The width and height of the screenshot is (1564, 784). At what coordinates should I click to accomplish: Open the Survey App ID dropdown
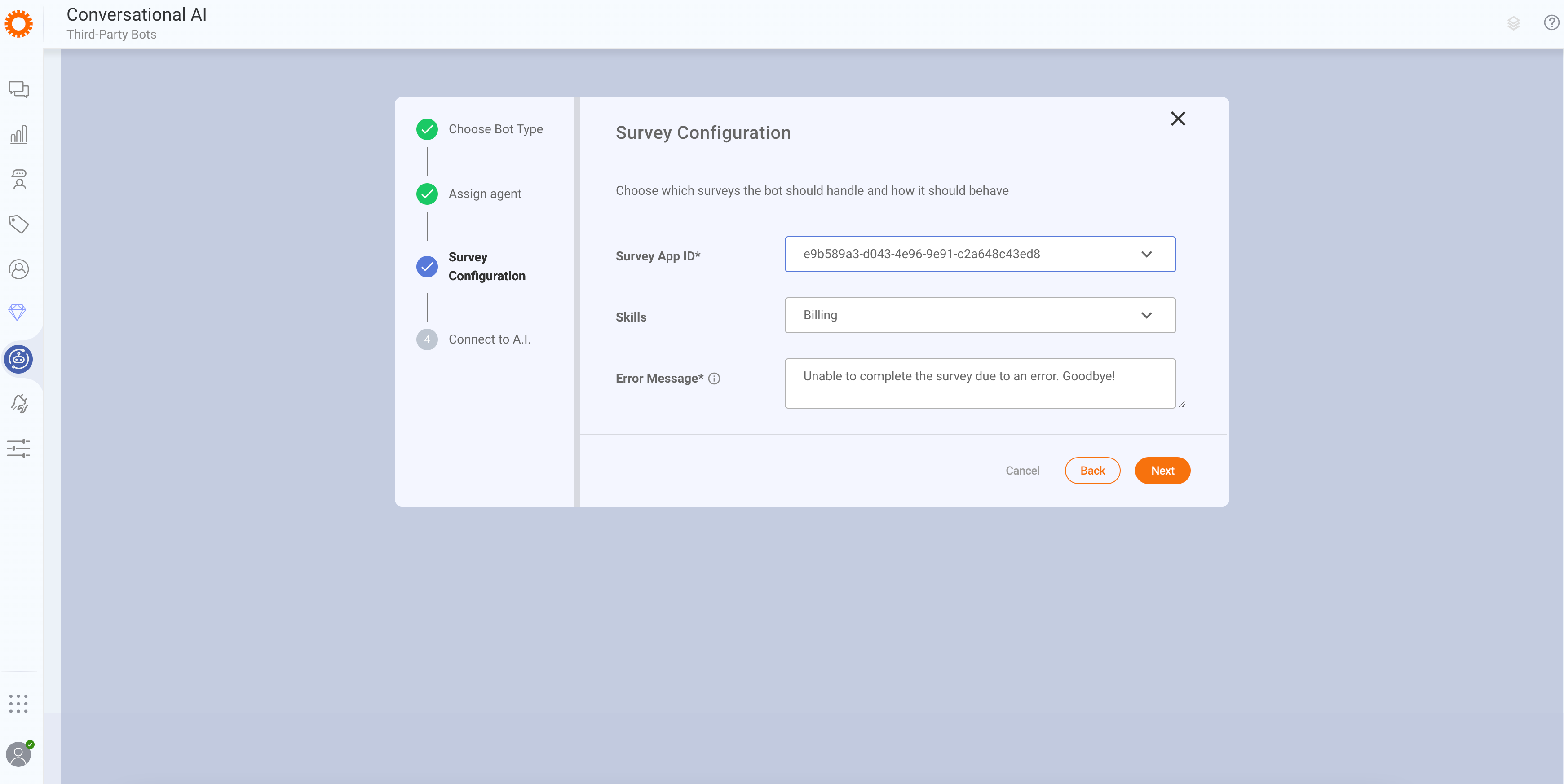pos(980,254)
